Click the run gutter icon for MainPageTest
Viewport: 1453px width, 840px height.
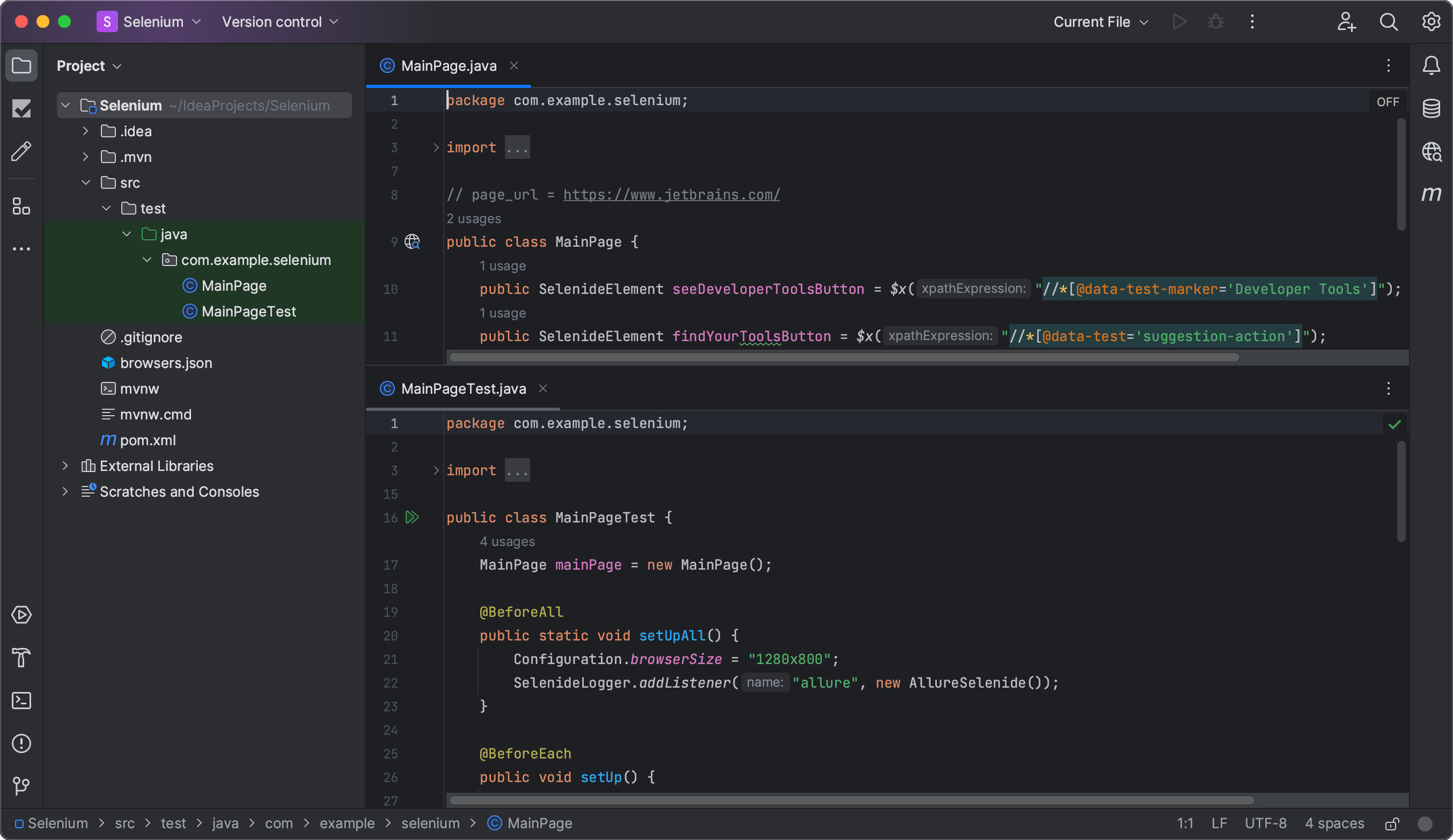(412, 517)
